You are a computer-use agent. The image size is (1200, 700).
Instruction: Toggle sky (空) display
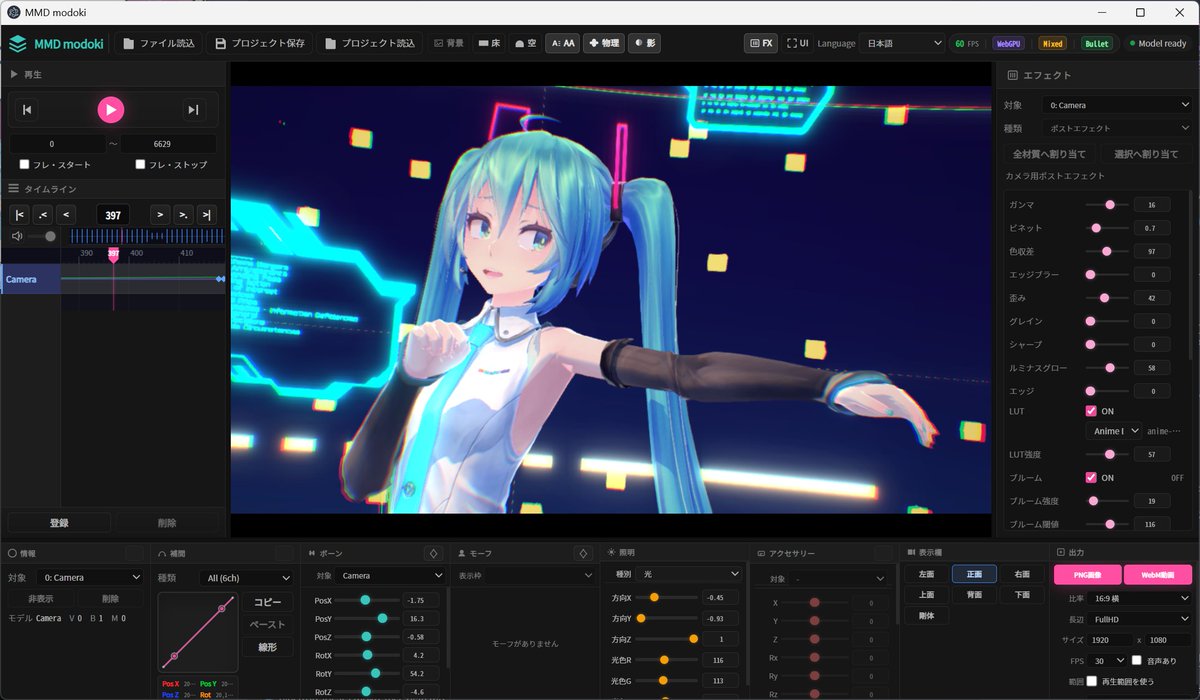[x=525, y=44]
